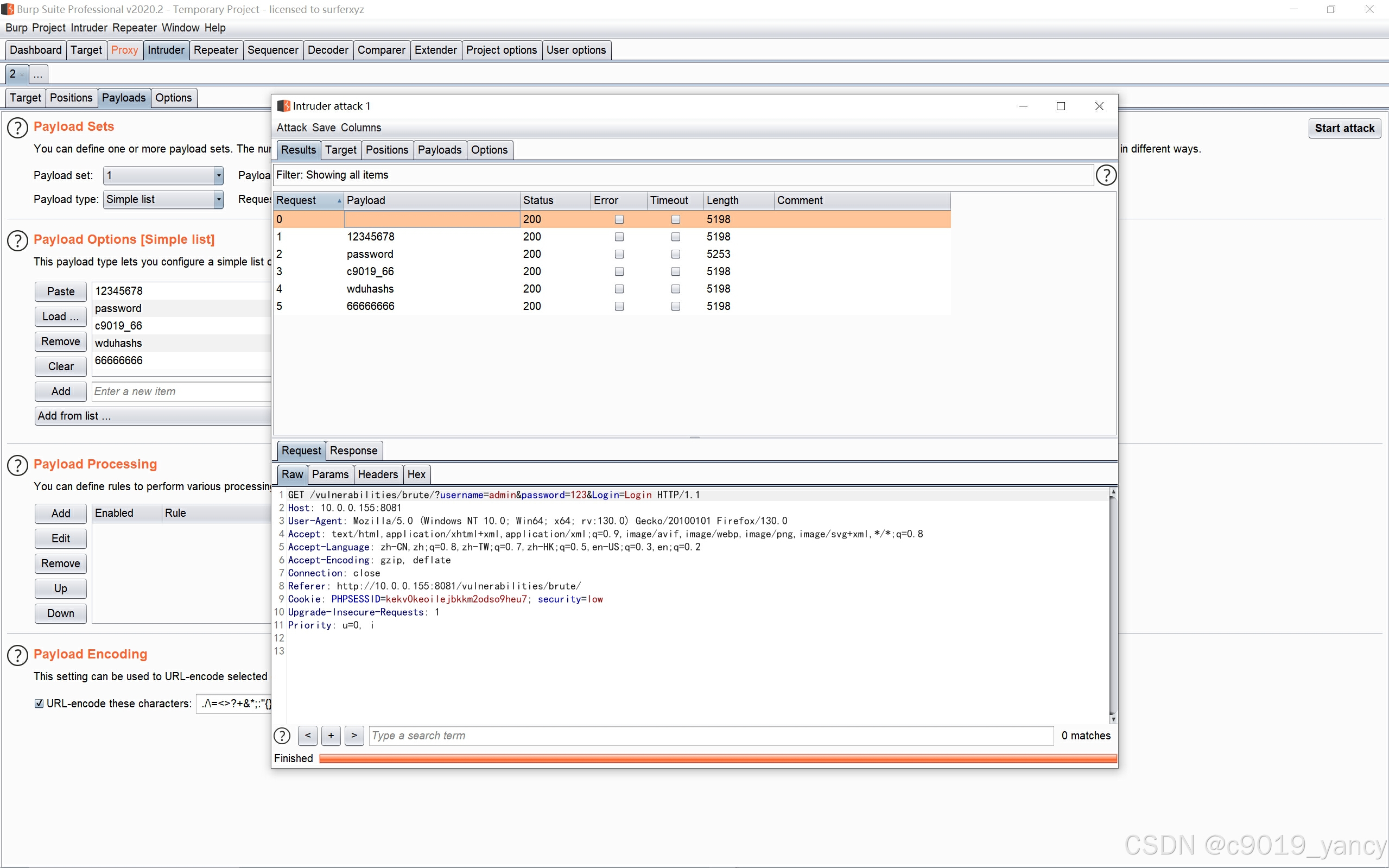Open Add from list dropdown

152,416
